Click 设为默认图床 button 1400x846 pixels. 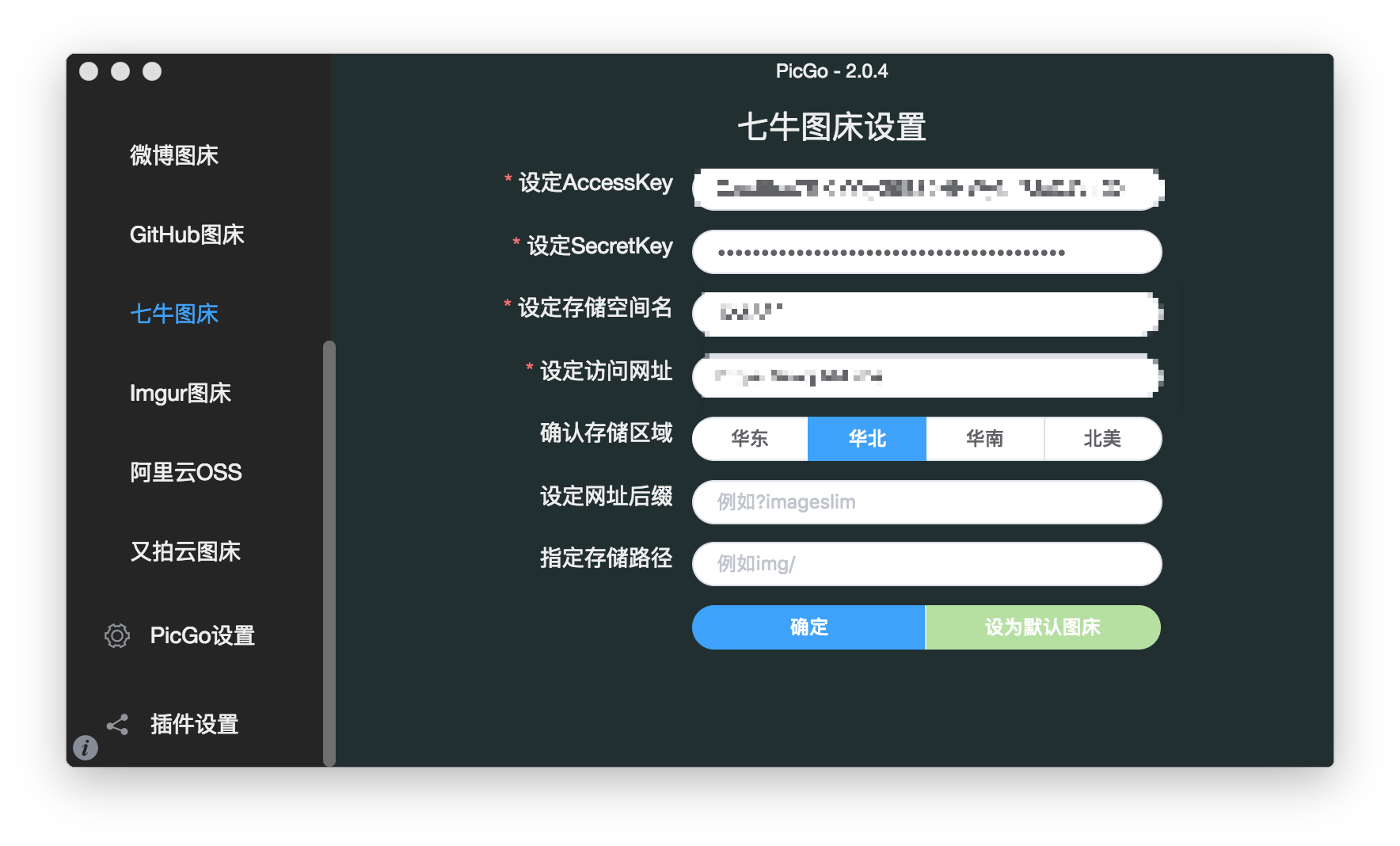(x=1043, y=627)
